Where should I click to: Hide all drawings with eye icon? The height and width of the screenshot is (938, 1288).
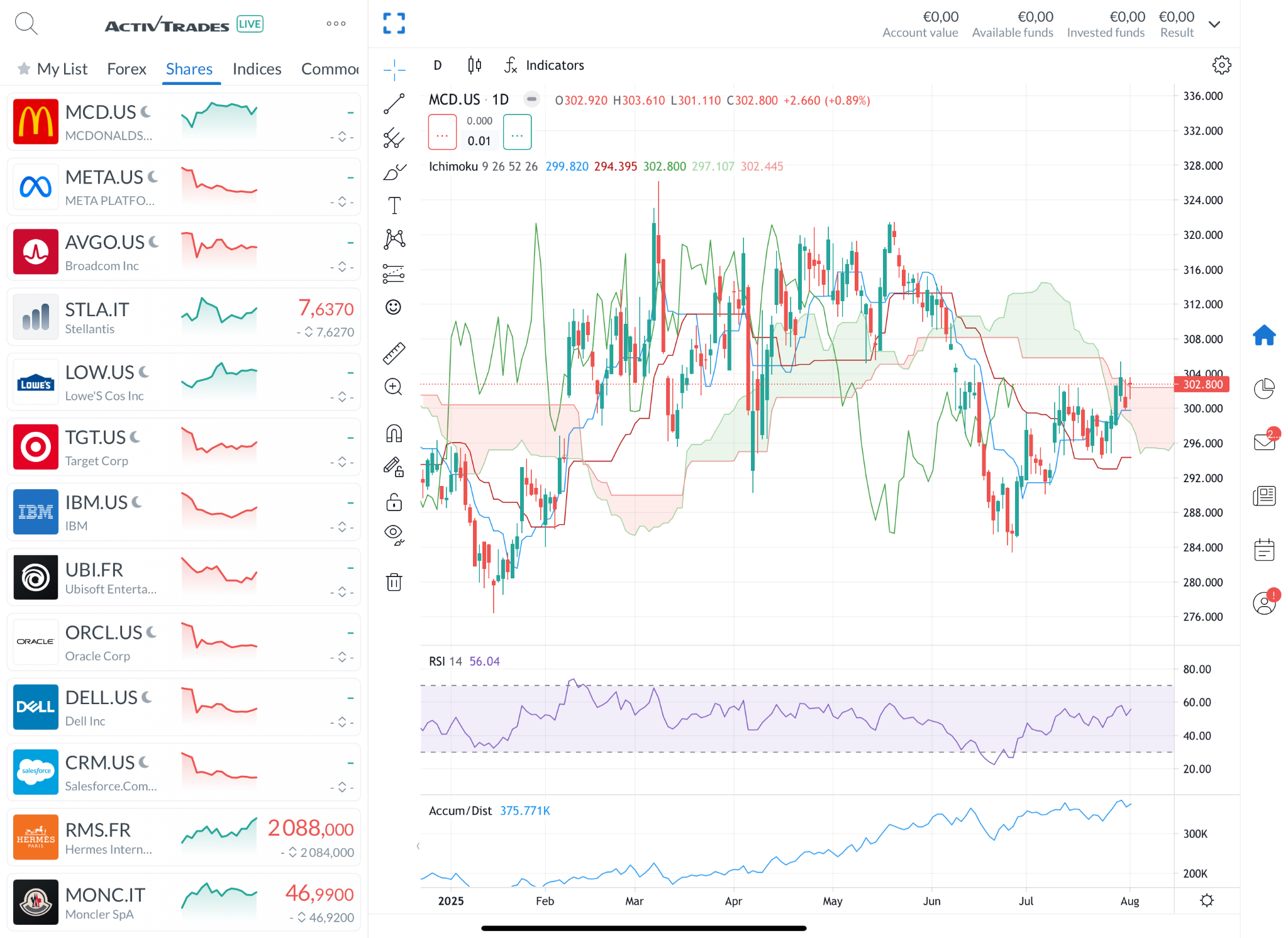click(x=394, y=535)
